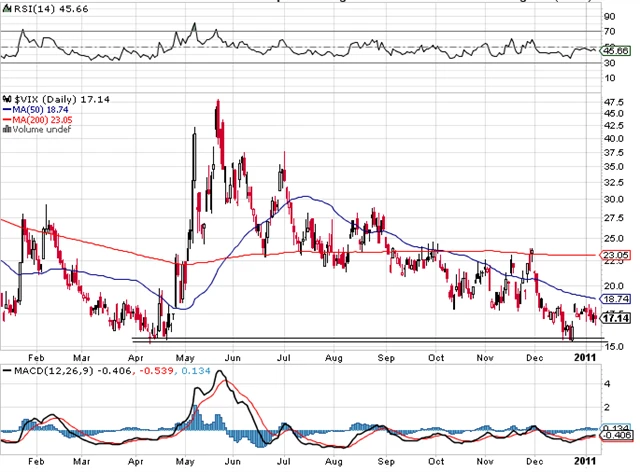Click the Jul label under the price chart
The height and width of the screenshot is (472, 640).
pos(284,355)
